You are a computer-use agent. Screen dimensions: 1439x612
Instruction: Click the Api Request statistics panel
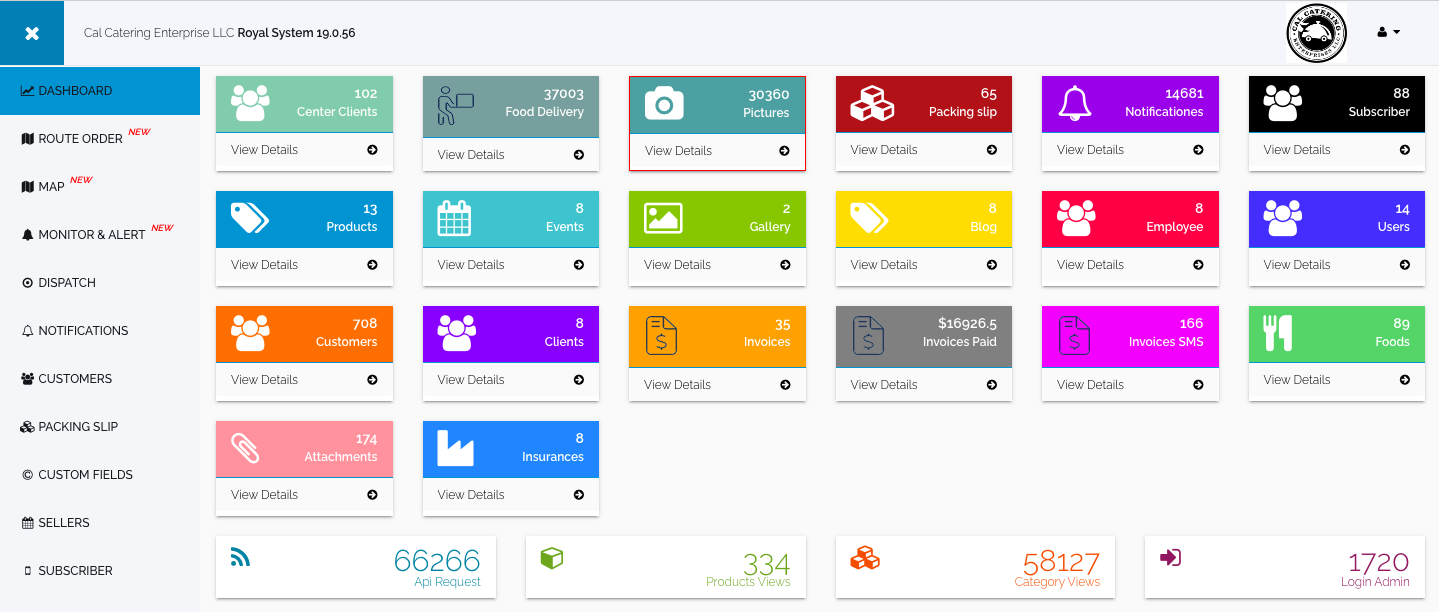pos(356,567)
